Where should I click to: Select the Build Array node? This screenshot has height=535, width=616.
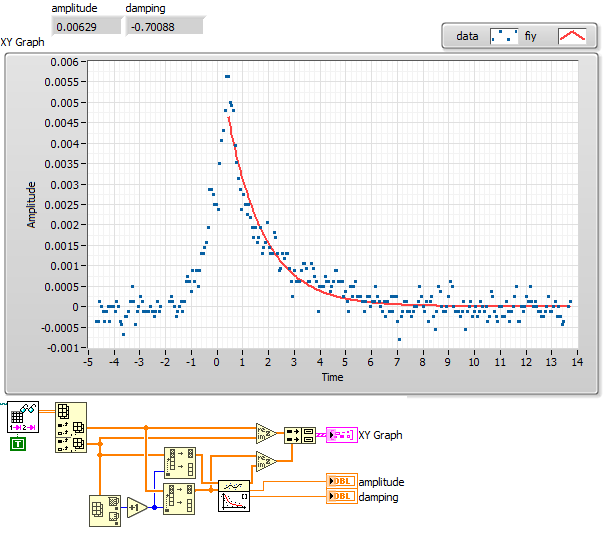tap(300, 436)
